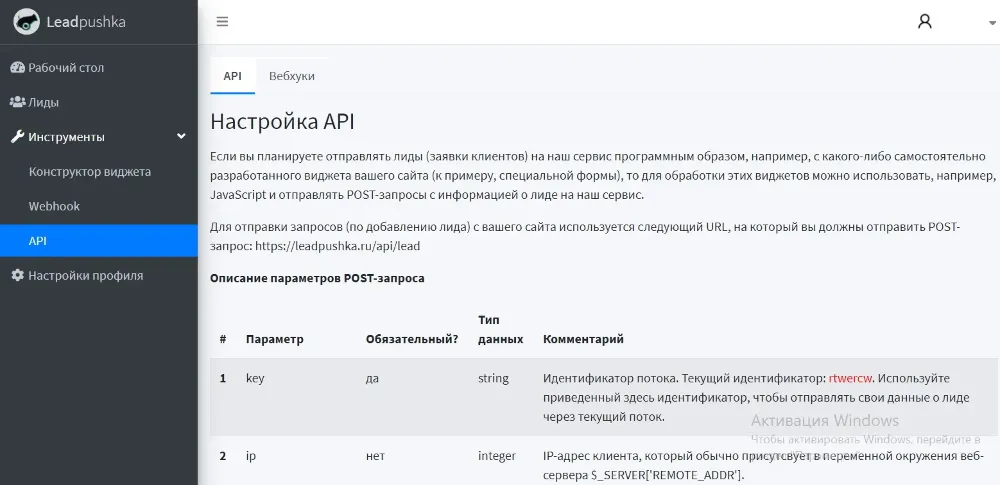Click the Обязательный? column header
This screenshot has width=1000, height=485.
click(412, 340)
